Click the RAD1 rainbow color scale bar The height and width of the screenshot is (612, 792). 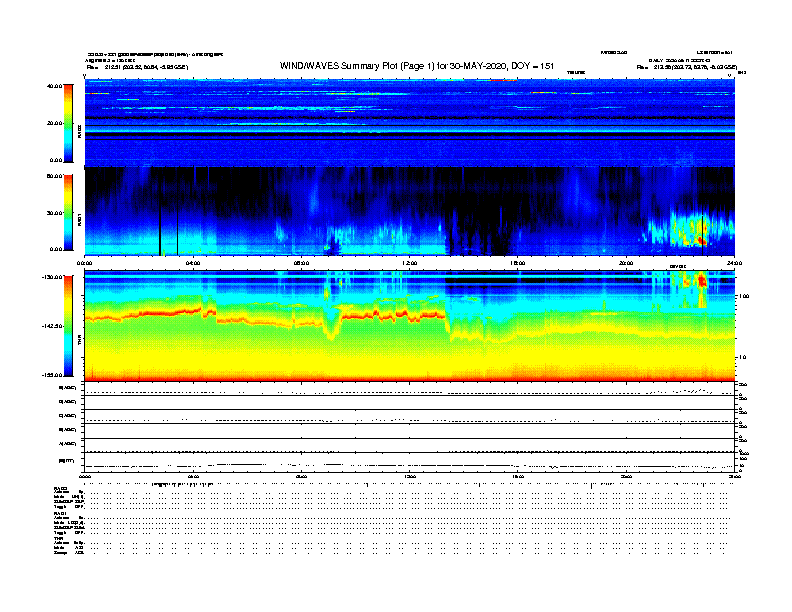[x=68, y=213]
